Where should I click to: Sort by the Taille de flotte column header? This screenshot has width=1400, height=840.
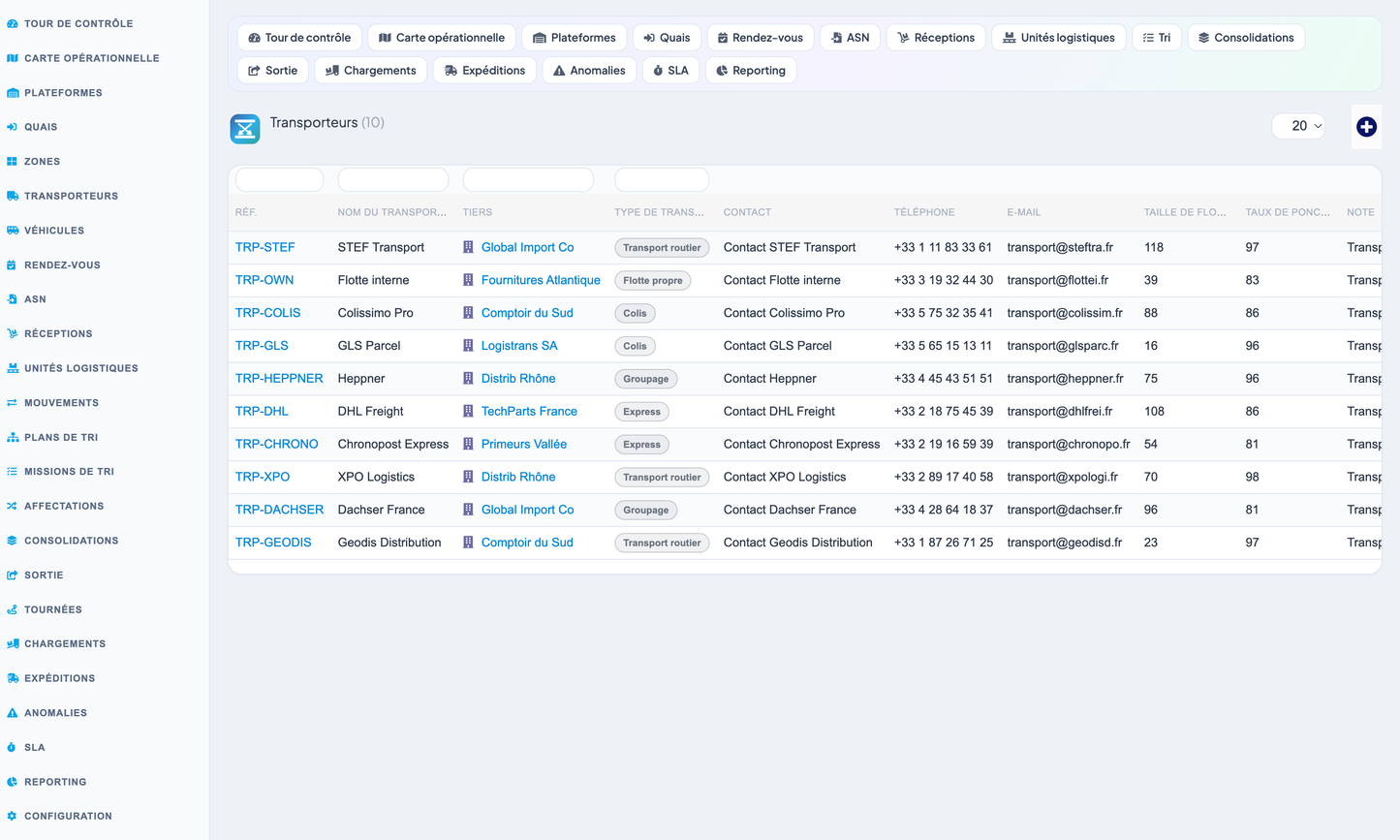1185,212
